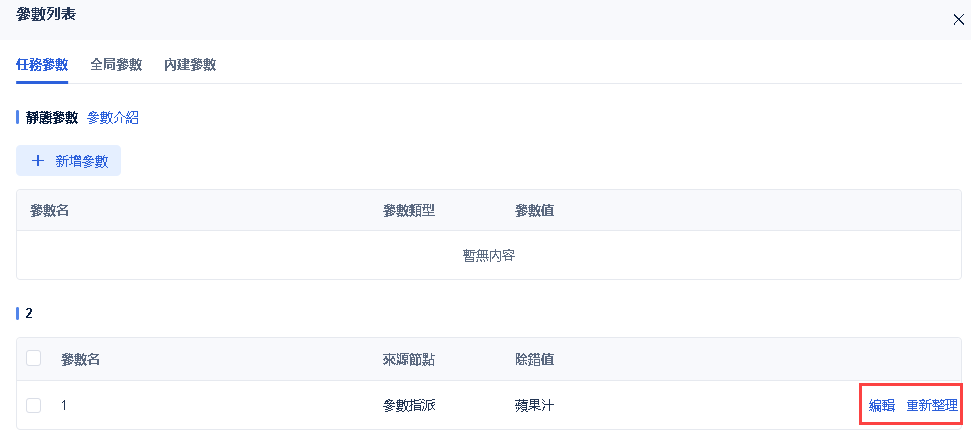971x440 pixels.
Task: Click the 來源節點 column header
Action: coord(409,359)
